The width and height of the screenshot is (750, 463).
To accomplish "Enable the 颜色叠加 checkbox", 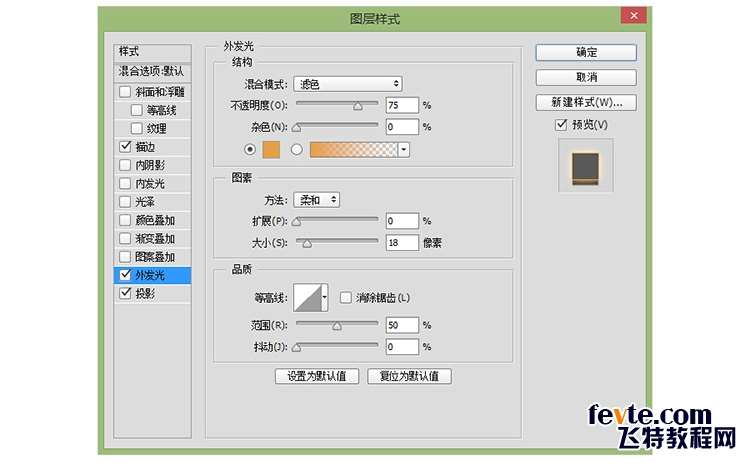I will coord(125,220).
